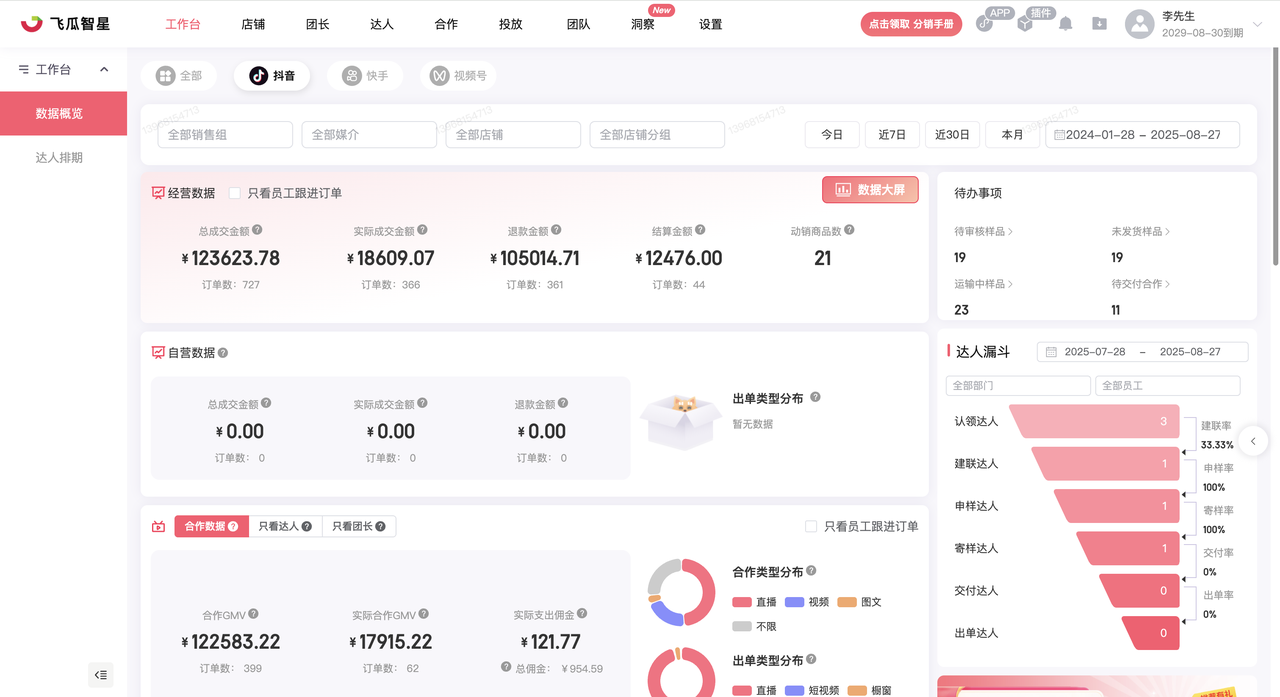Click help icon beside 出单类型分布 in 自营数据

[x=815, y=397]
